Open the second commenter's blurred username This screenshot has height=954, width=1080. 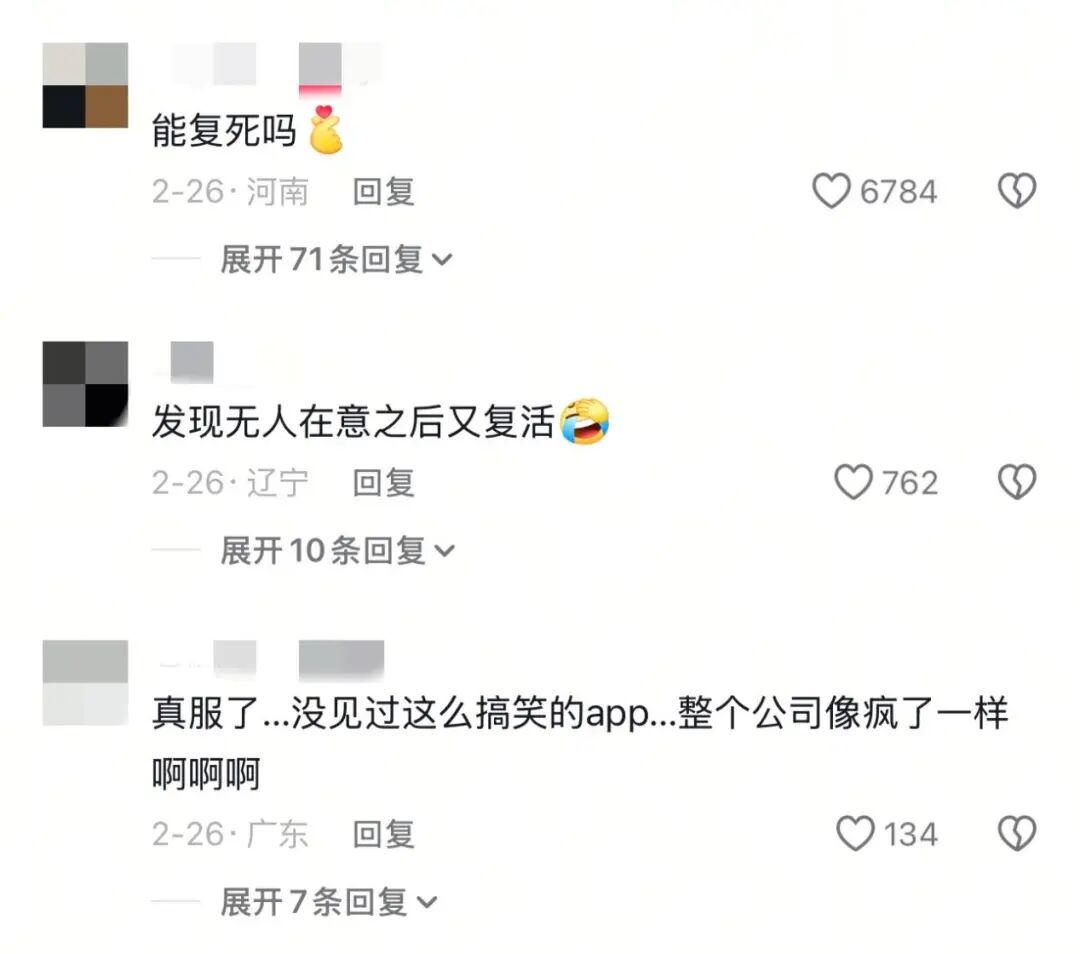(192, 362)
